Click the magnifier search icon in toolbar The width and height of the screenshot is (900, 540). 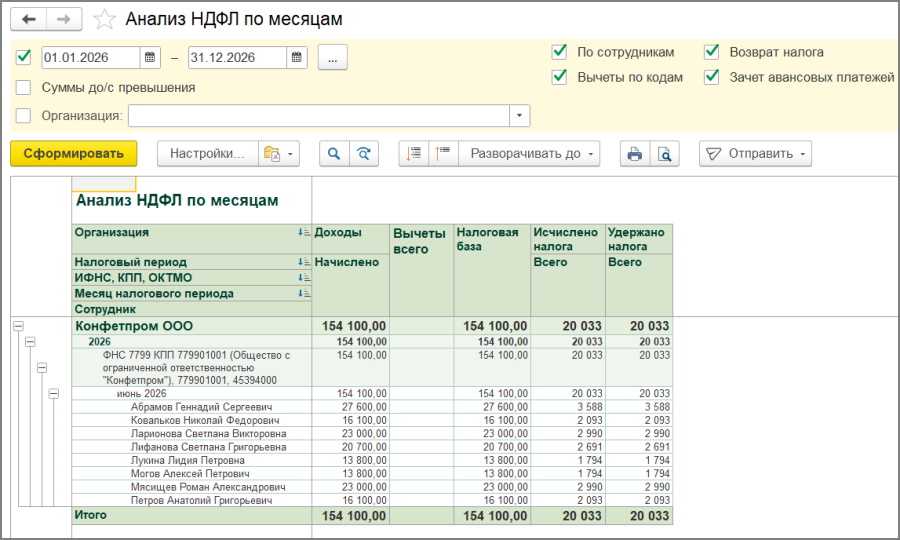click(334, 154)
